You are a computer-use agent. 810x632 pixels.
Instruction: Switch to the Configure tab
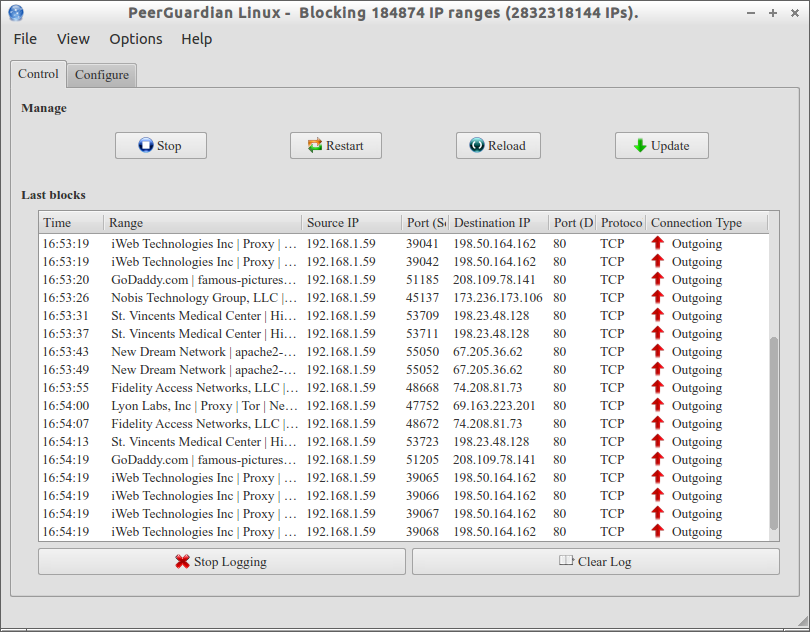pyautogui.click(x=102, y=75)
